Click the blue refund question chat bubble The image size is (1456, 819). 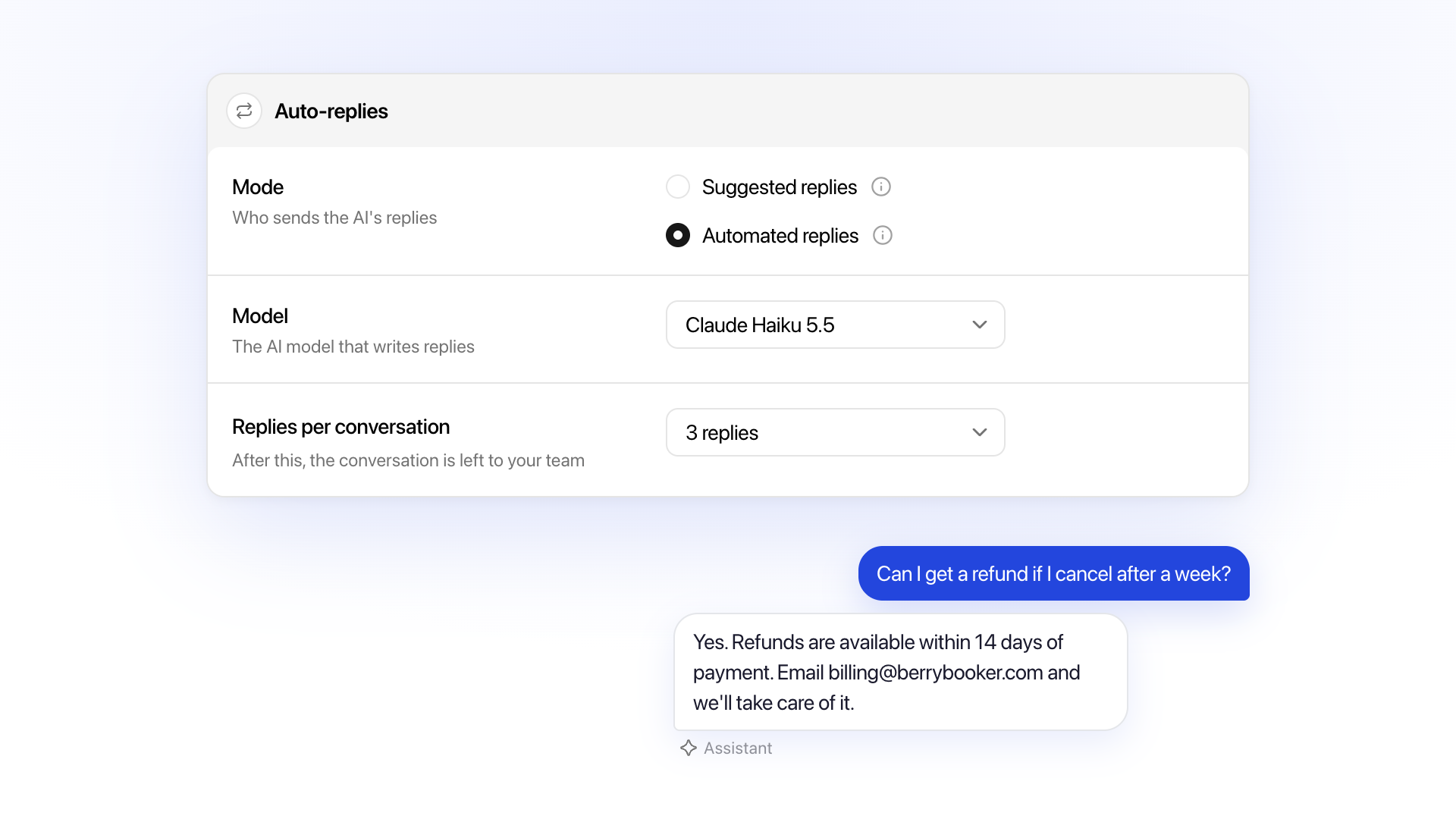click(1054, 573)
